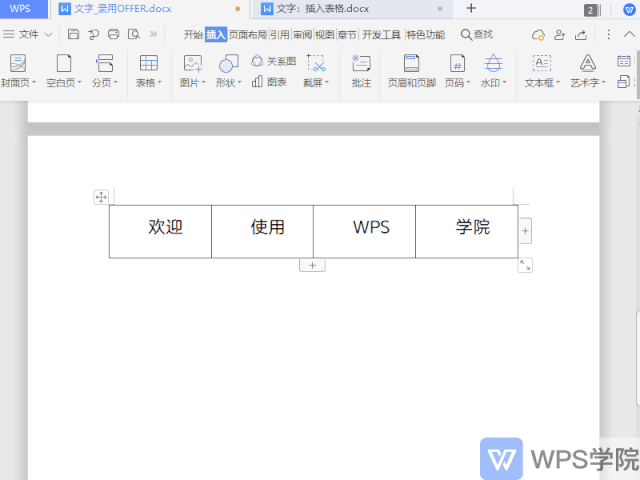Click the table cell containing WPS

pos(364,231)
